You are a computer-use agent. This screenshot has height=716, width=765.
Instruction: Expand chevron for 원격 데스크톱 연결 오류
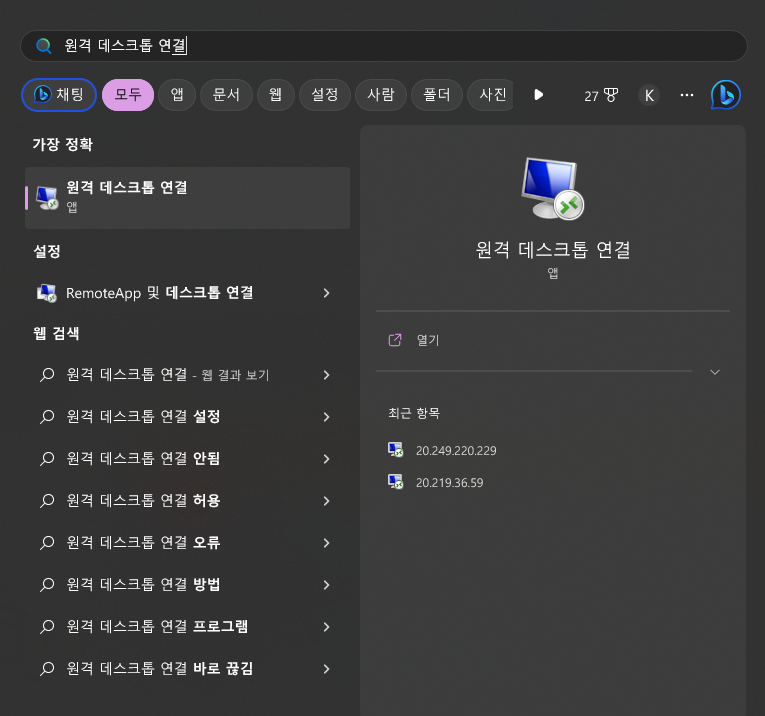[x=326, y=542]
